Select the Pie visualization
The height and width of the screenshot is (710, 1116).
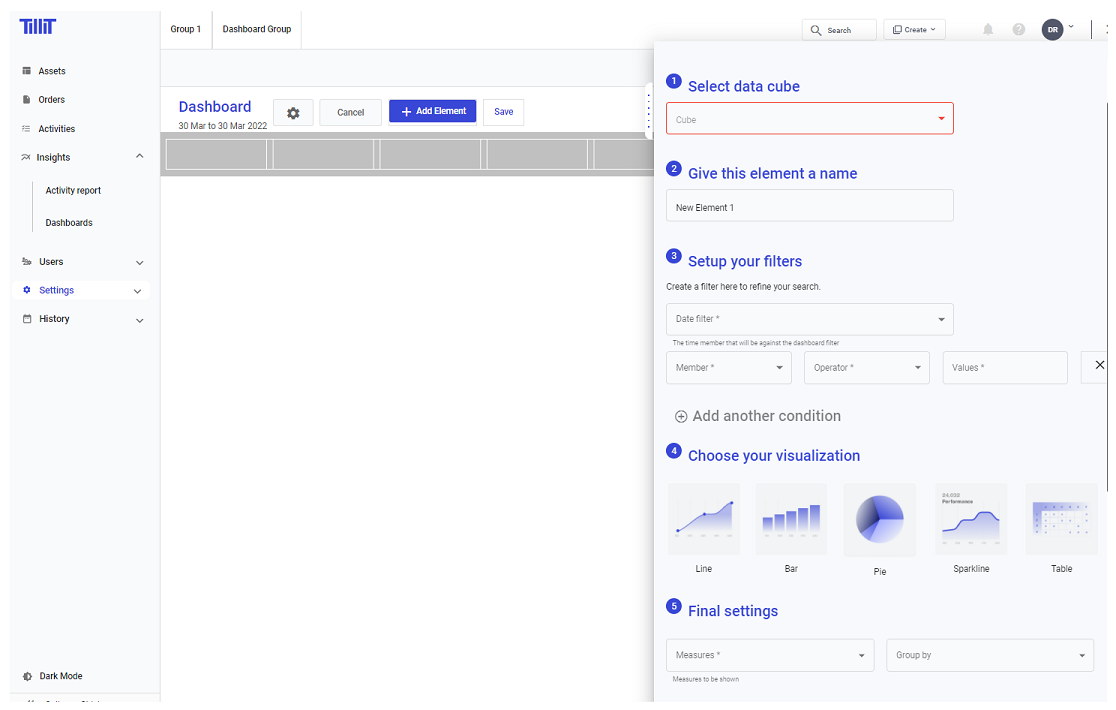[x=879, y=519]
